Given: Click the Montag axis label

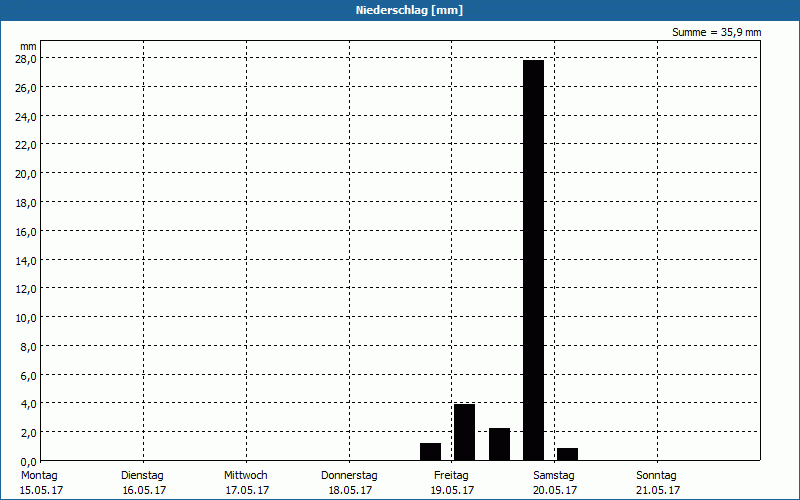Looking at the screenshot, I should 39,476.
